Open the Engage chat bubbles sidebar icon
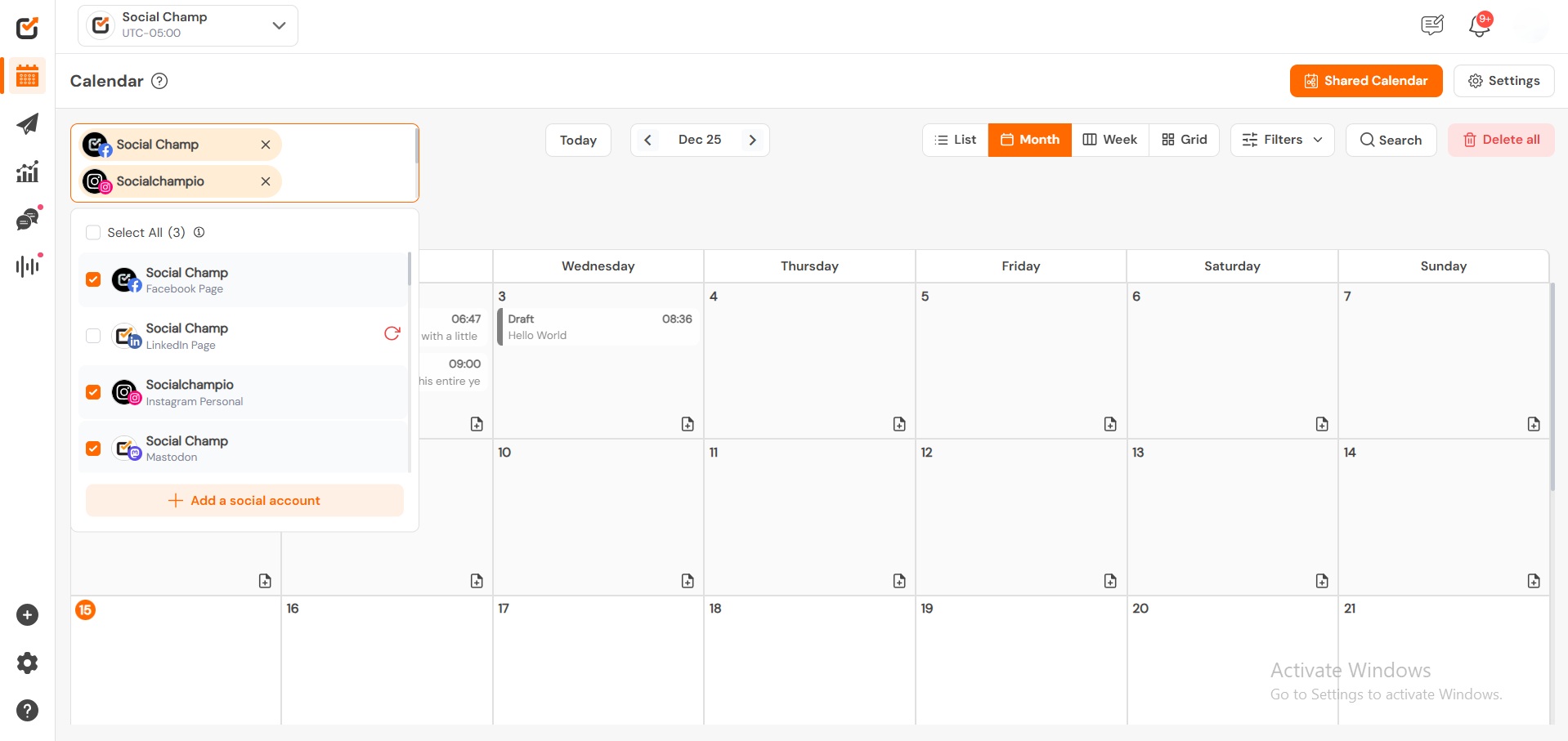Image resolution: width=1568 pixels, height=741 pixels. 28,220
